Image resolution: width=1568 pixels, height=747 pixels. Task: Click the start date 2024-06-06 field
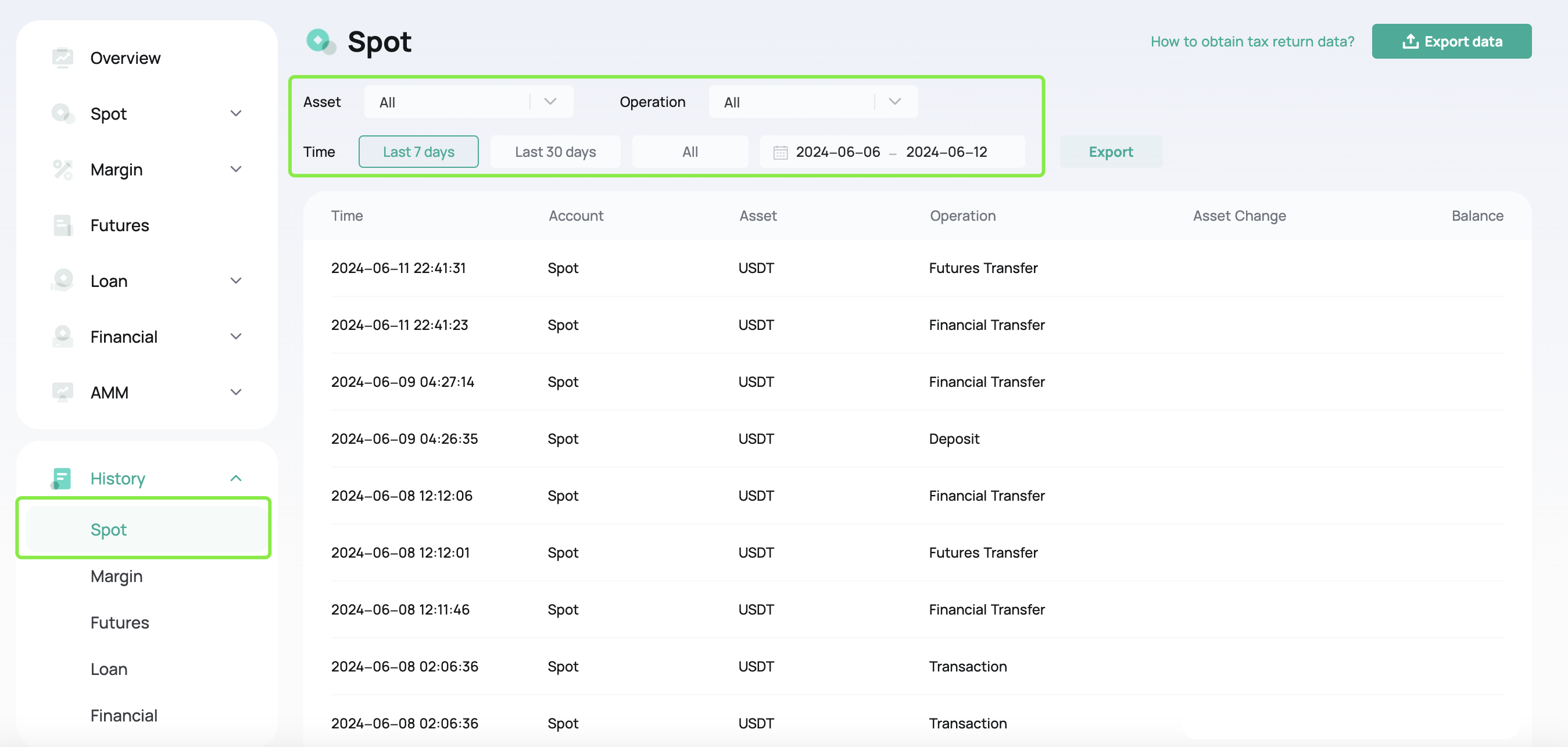(837, 152)
